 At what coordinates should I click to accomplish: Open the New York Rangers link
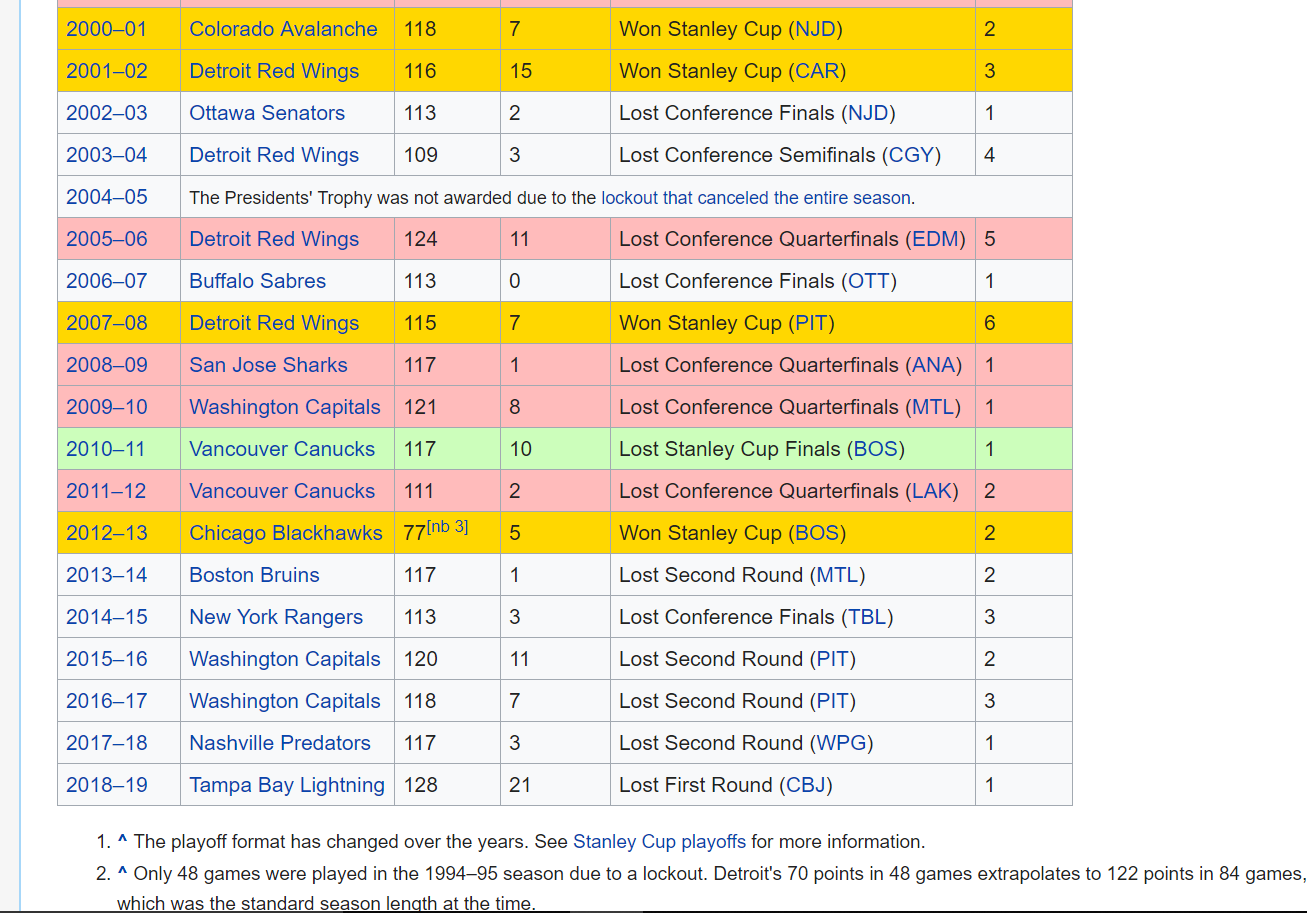(276, 617)
